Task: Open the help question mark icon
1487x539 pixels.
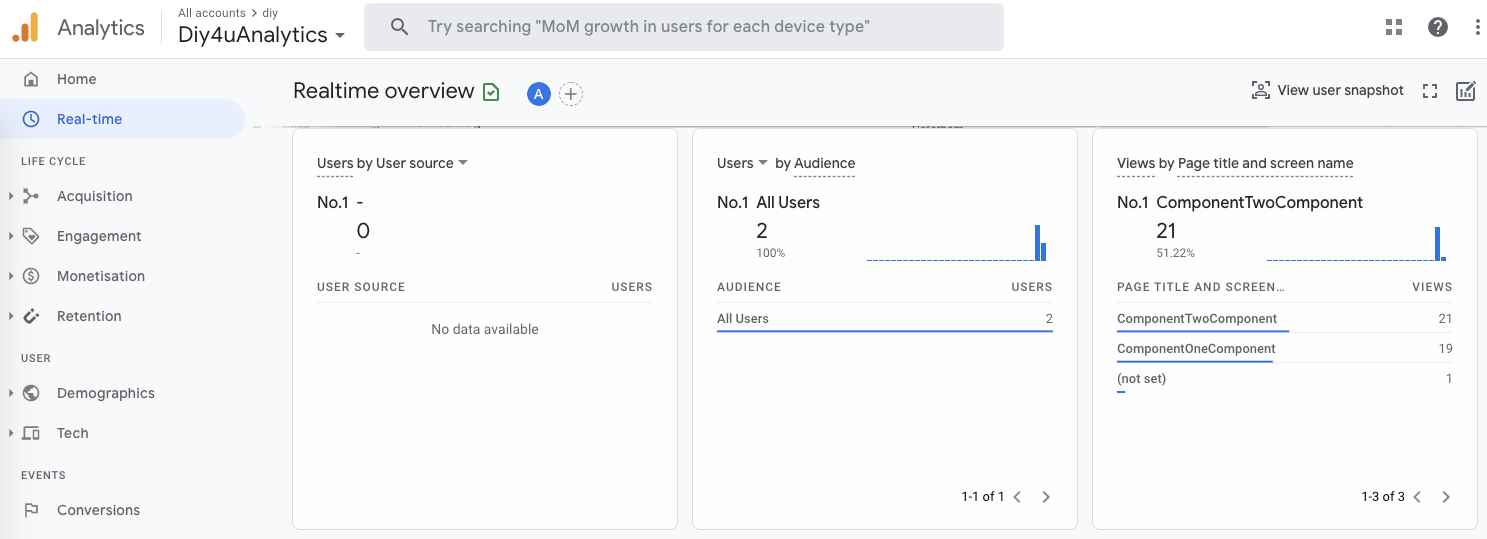Action: [1438, 27]
